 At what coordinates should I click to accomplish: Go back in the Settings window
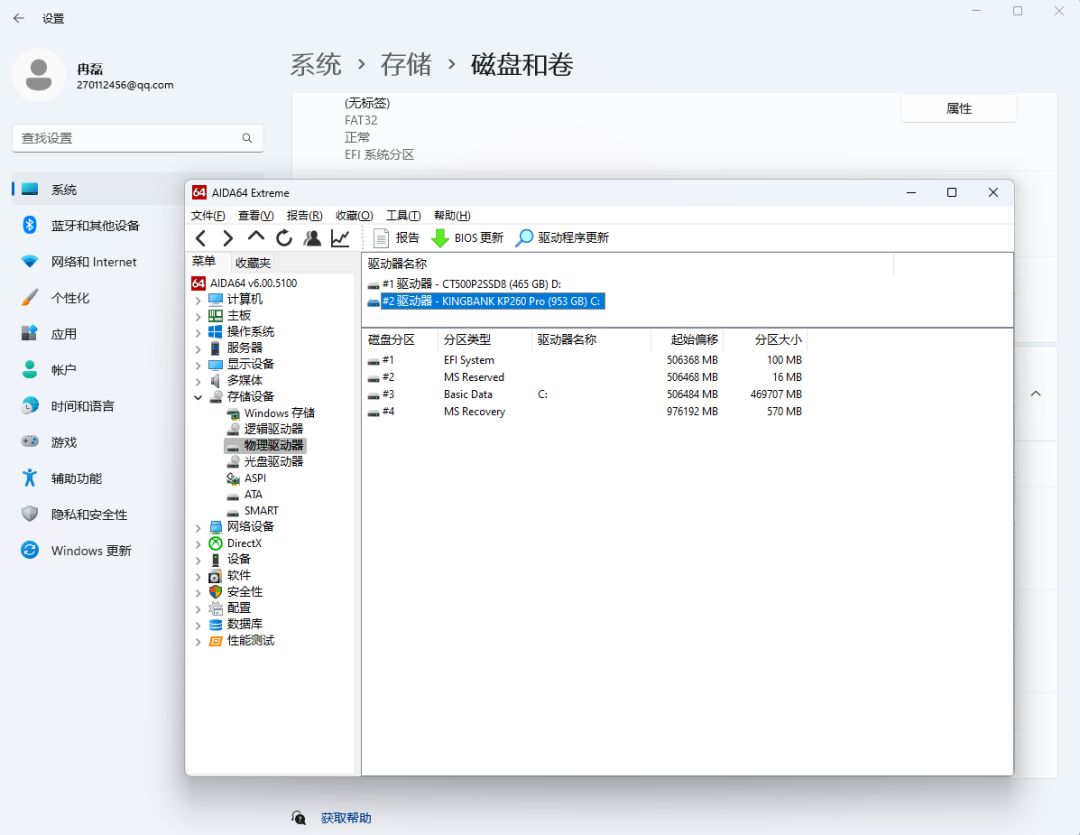click(x=19, y=19)
